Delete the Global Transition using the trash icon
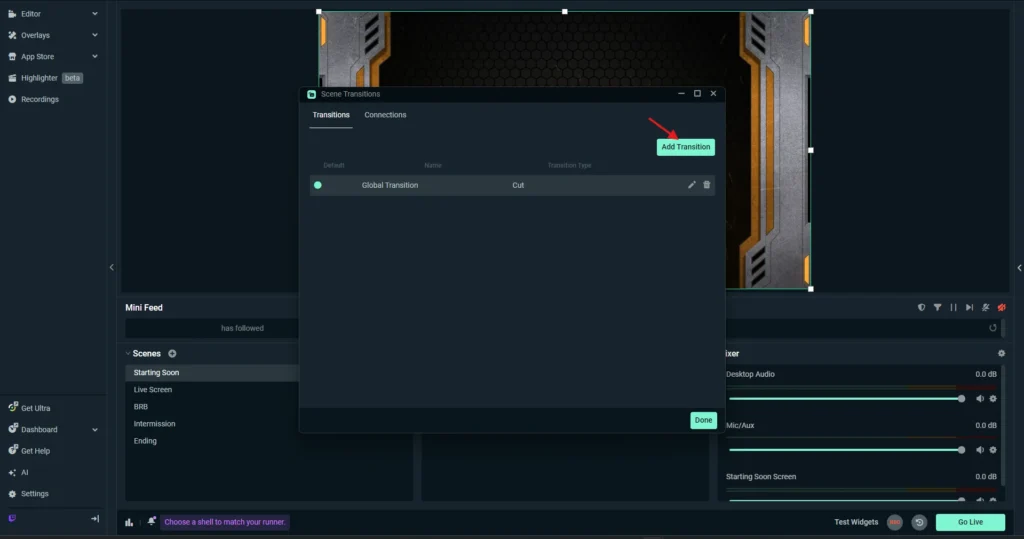The width and height of the screenshot is (1024, 539). click(707, 185)
